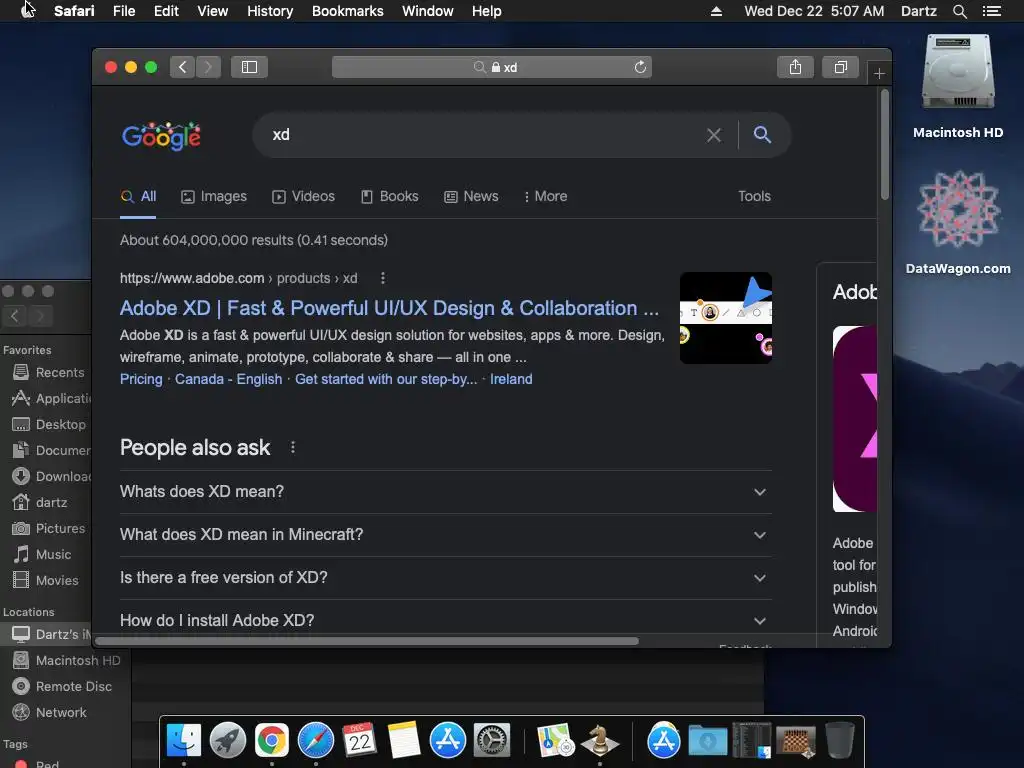Open the Safari Share button

(795, 67)
